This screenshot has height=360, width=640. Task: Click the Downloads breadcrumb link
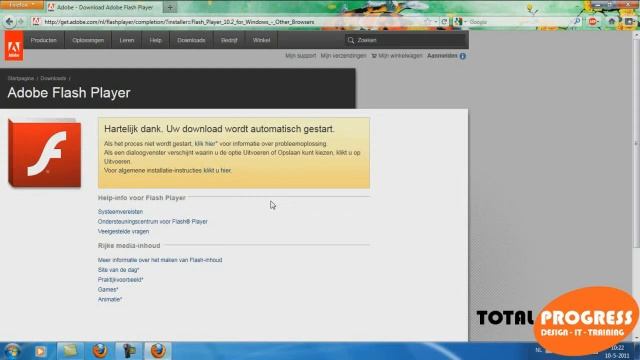(x=53, y=78)
